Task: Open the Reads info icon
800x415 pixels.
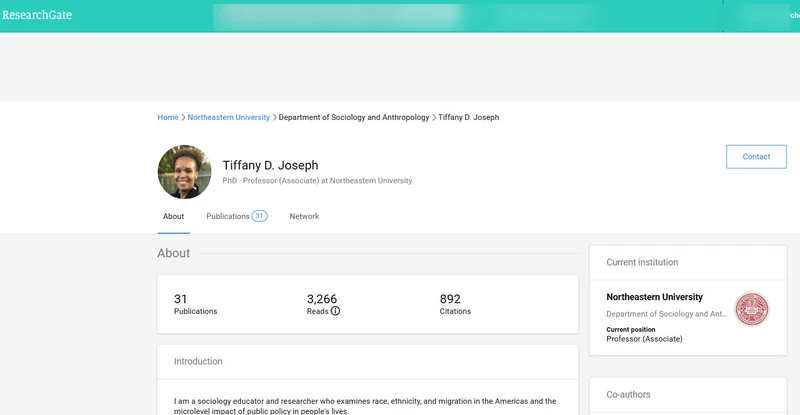Action: [335, 311]
